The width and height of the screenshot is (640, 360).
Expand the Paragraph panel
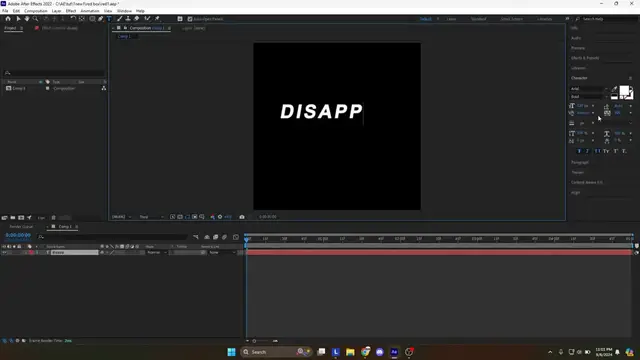580,162
